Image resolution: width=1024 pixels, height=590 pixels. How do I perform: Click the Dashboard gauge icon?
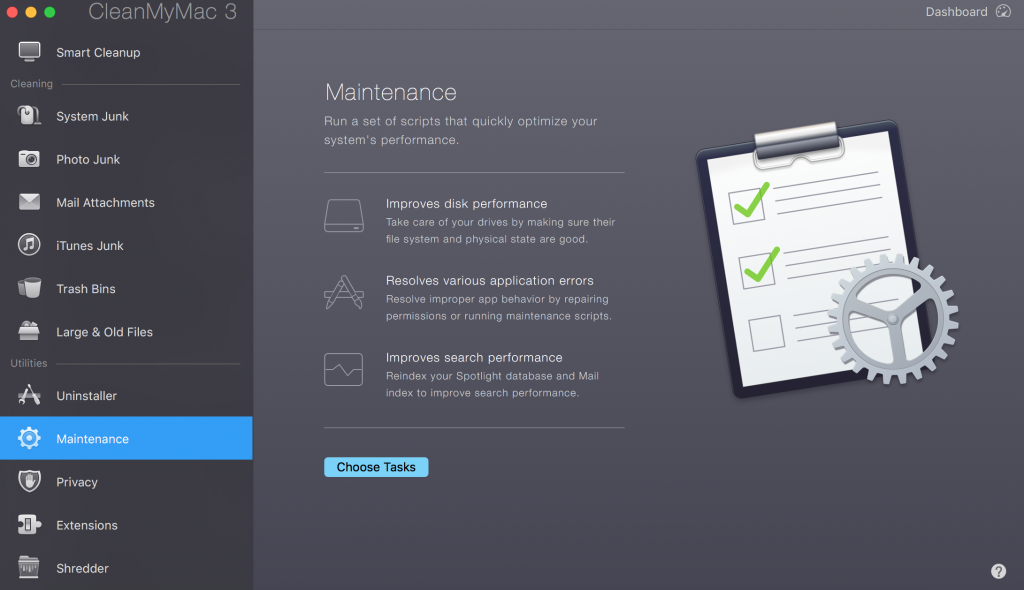click(x=1003, y=11)
